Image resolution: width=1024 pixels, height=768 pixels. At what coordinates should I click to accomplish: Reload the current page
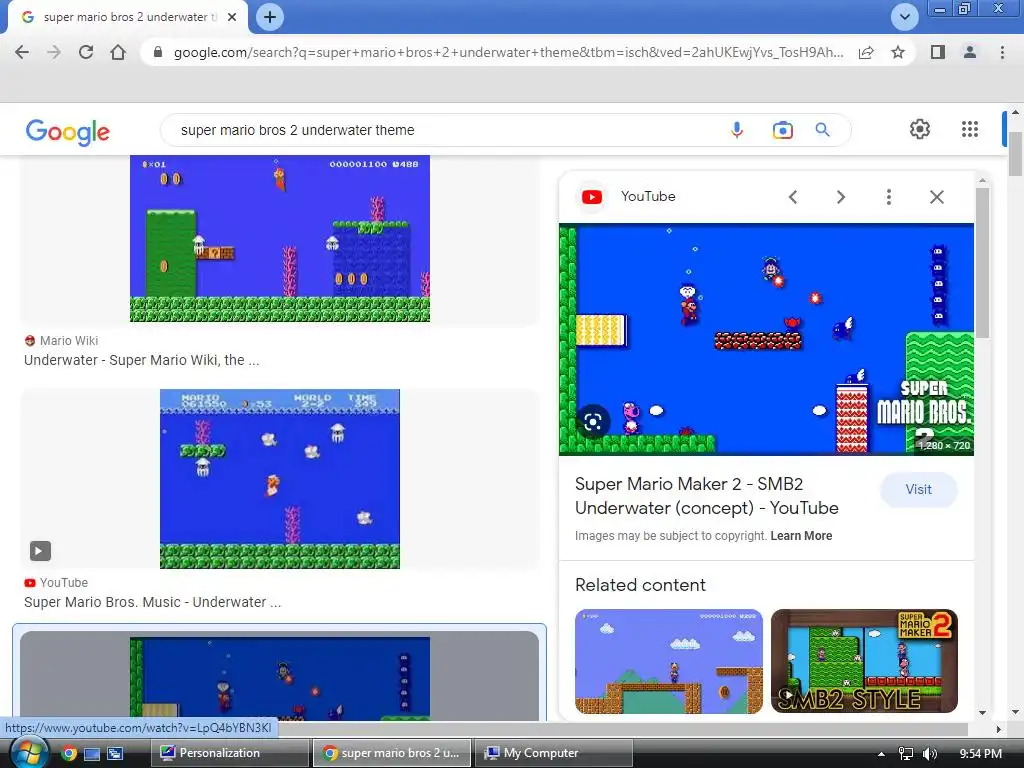click(x=86, y=52)
